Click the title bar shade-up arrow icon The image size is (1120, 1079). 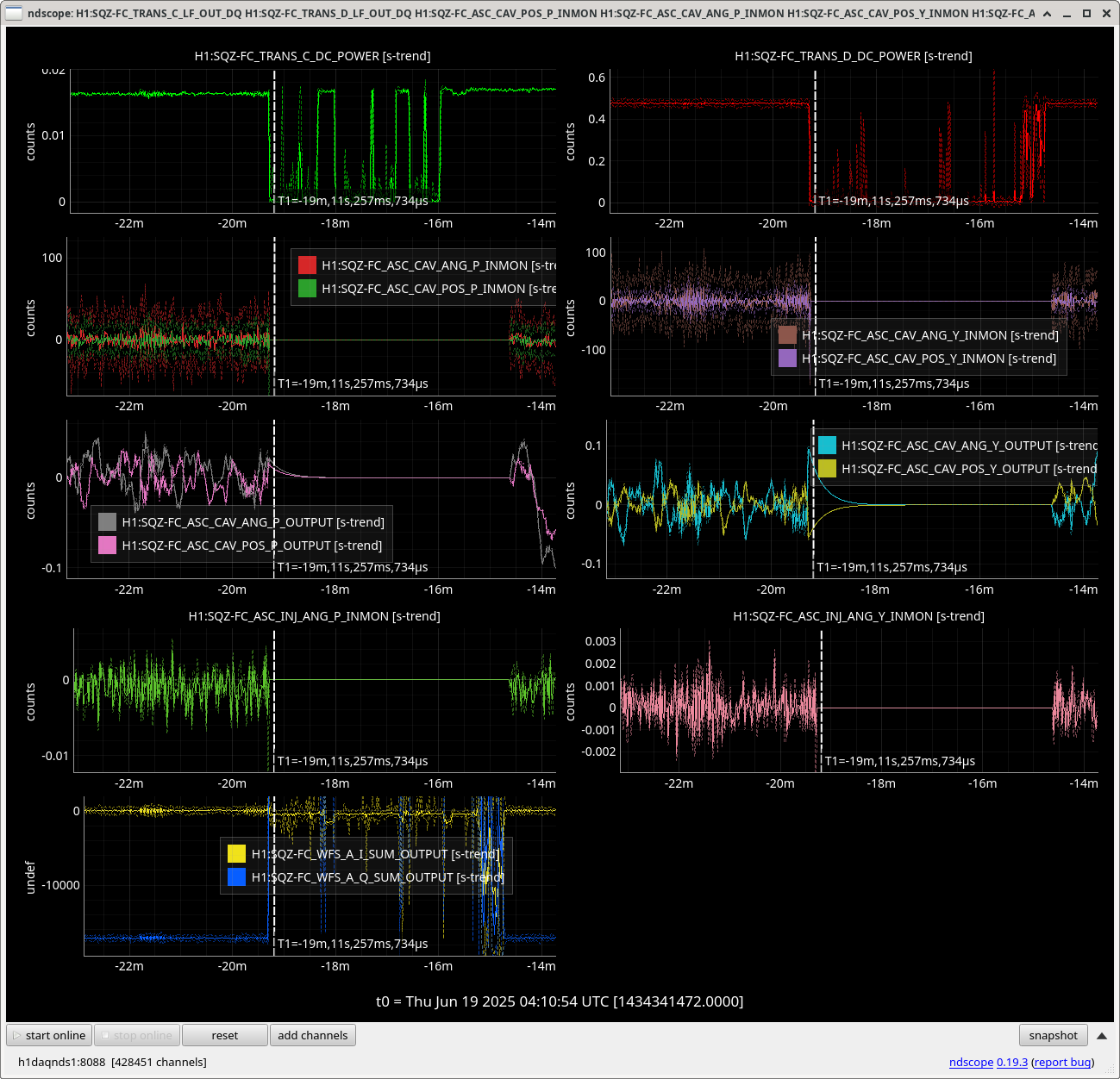coord(1047,13)
